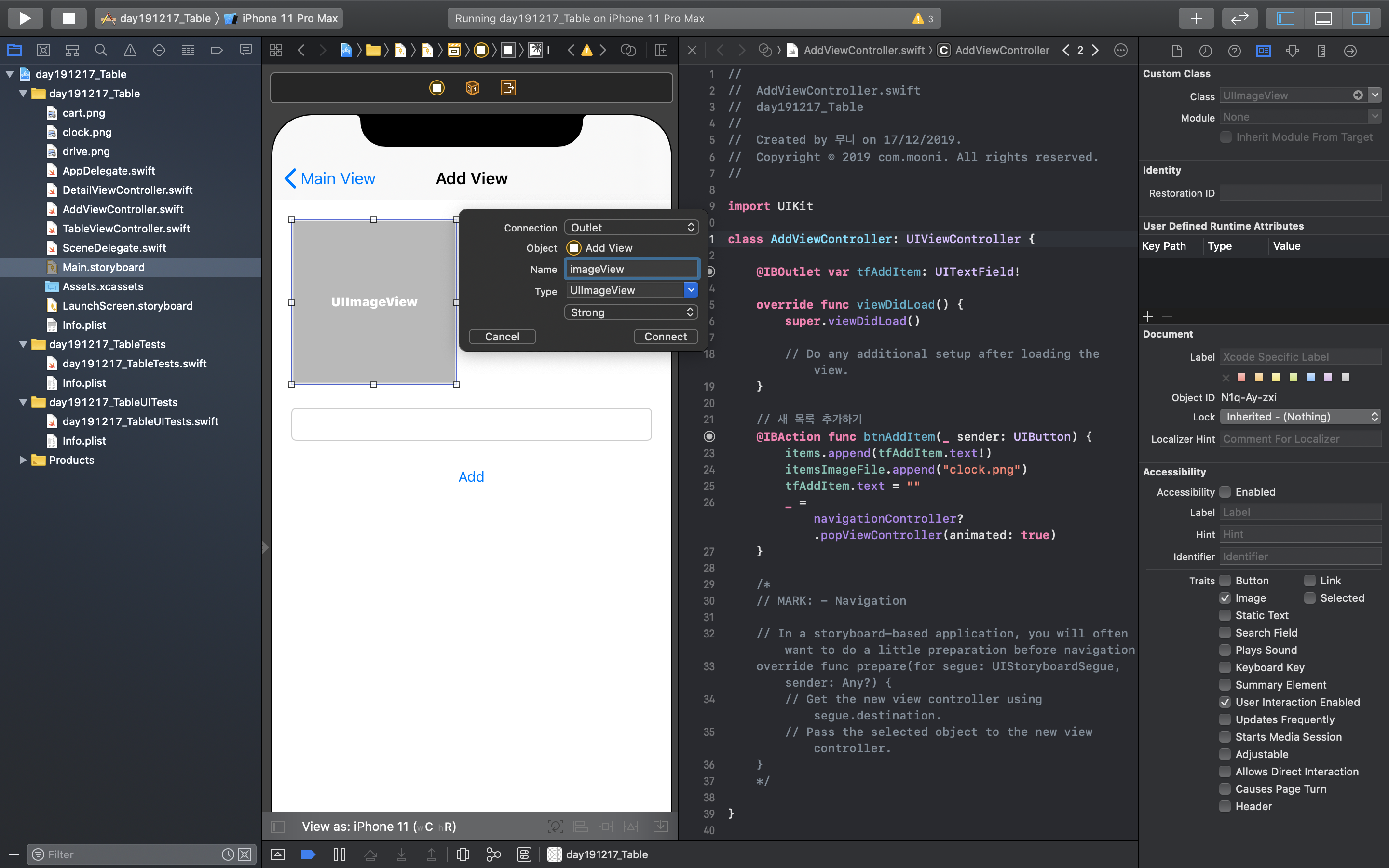Click the Run play button
Screen dimensions: 1389x868
tap(25, 18)
